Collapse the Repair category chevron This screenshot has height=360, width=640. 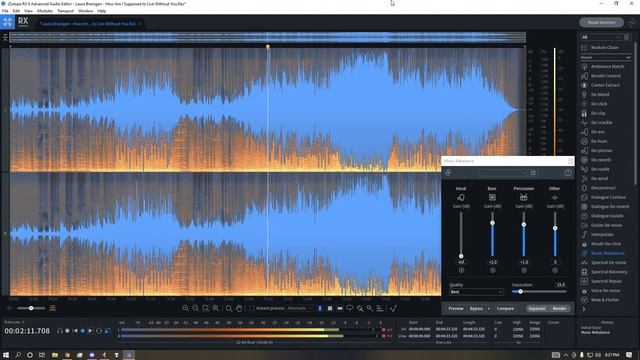628,58
